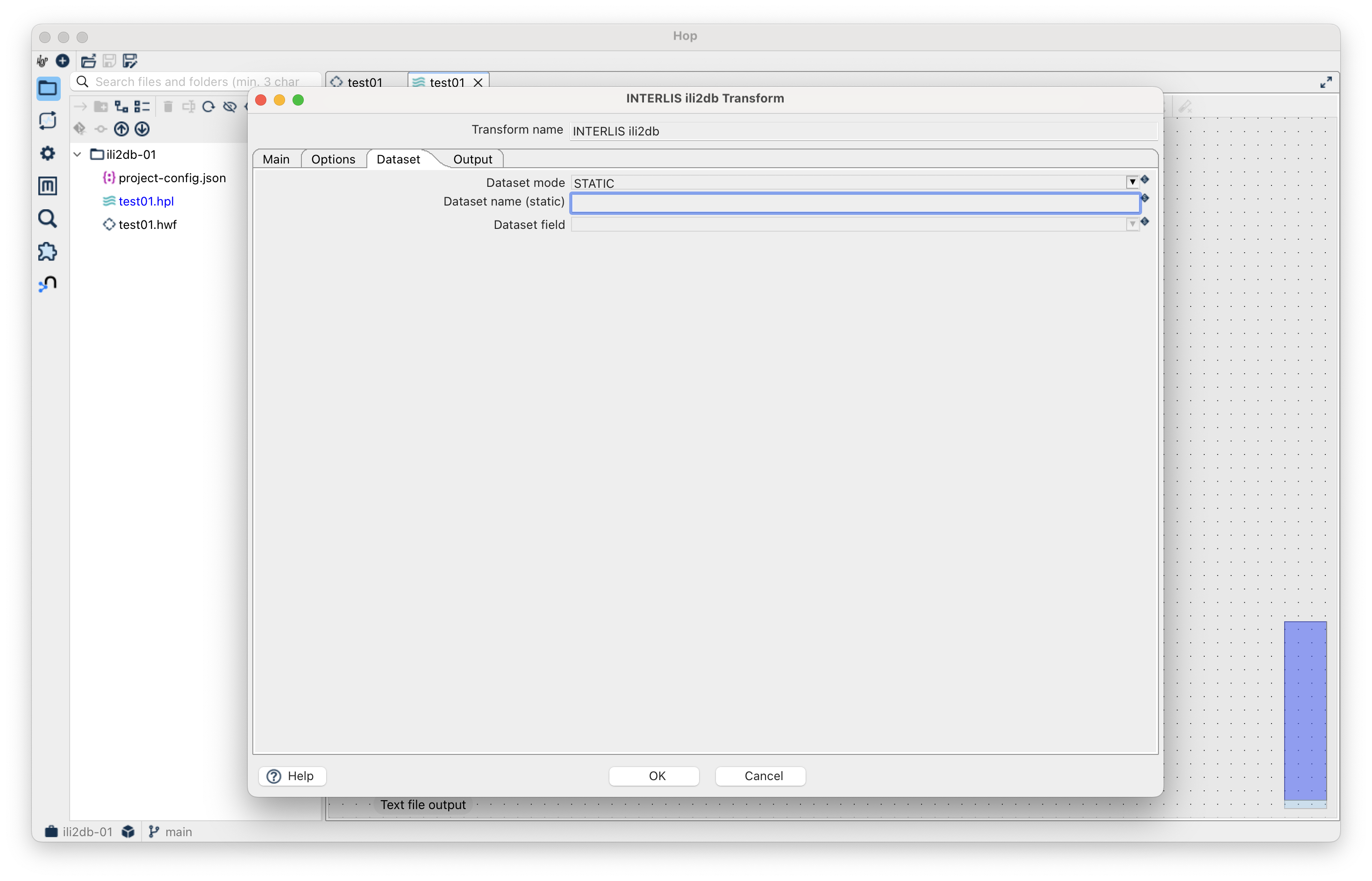Switch to the Options tab
The image size is (1372, 881).
[x=333, y=159]
